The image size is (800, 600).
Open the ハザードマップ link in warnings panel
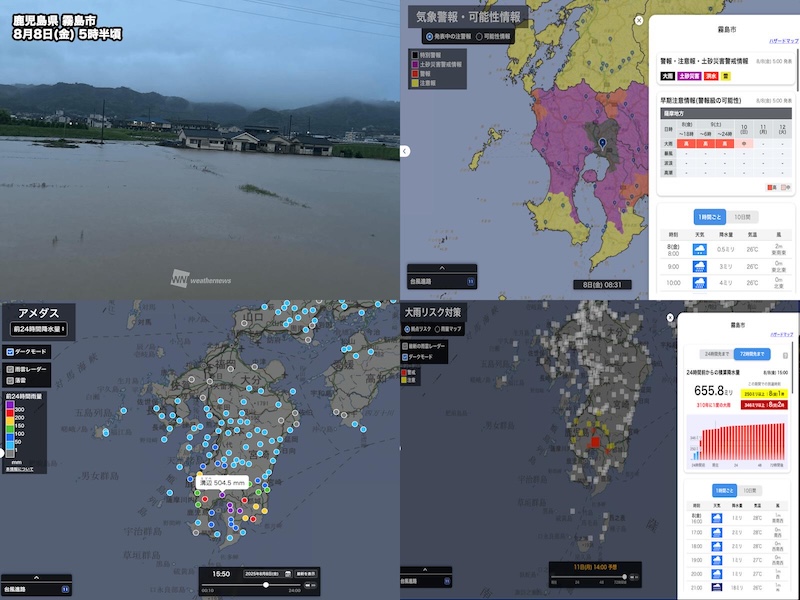point(782,41)
